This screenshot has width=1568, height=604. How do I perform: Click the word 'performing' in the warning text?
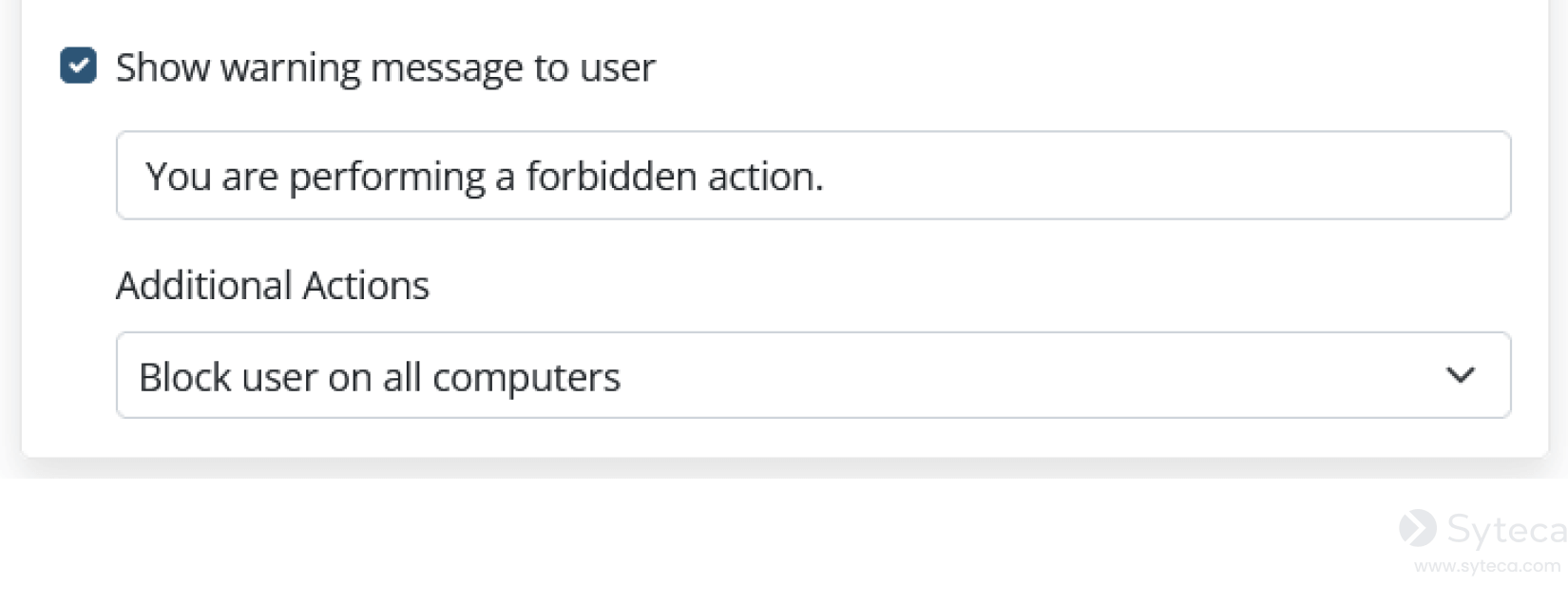(x=387, y=178)
